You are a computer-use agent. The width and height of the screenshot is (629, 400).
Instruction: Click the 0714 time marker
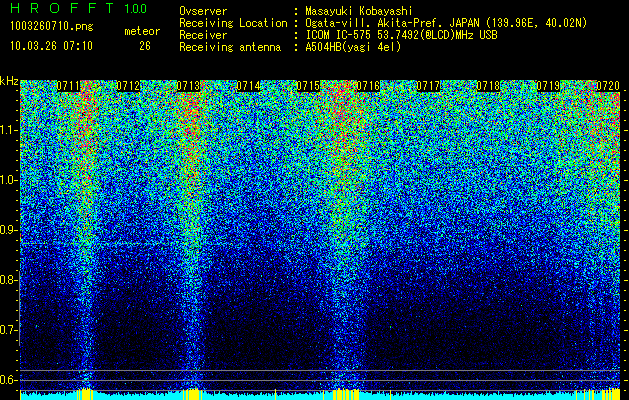click(x=248, y=86)
